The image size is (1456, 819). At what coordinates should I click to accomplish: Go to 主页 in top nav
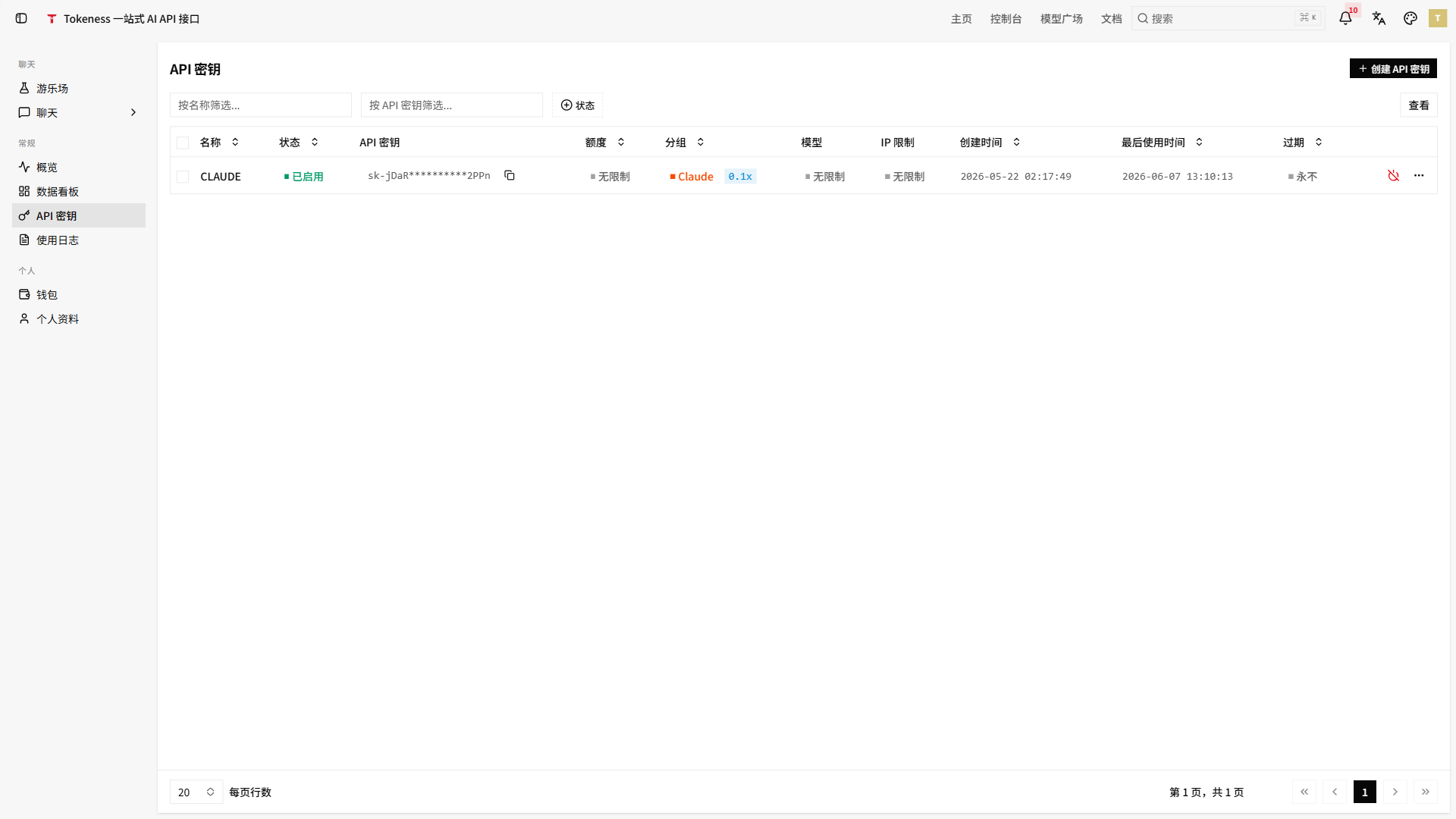(x=961, y=18)
